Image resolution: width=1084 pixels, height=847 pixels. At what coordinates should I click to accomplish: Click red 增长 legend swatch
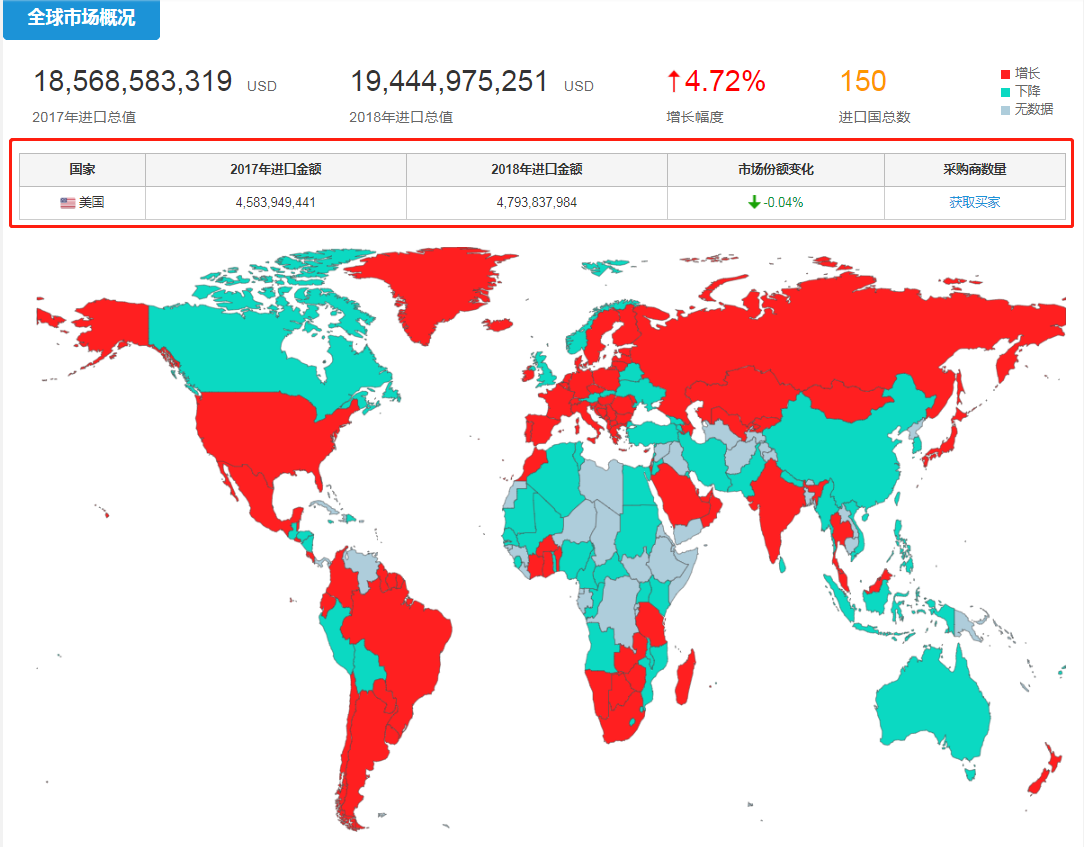(x=1005, y=74)
